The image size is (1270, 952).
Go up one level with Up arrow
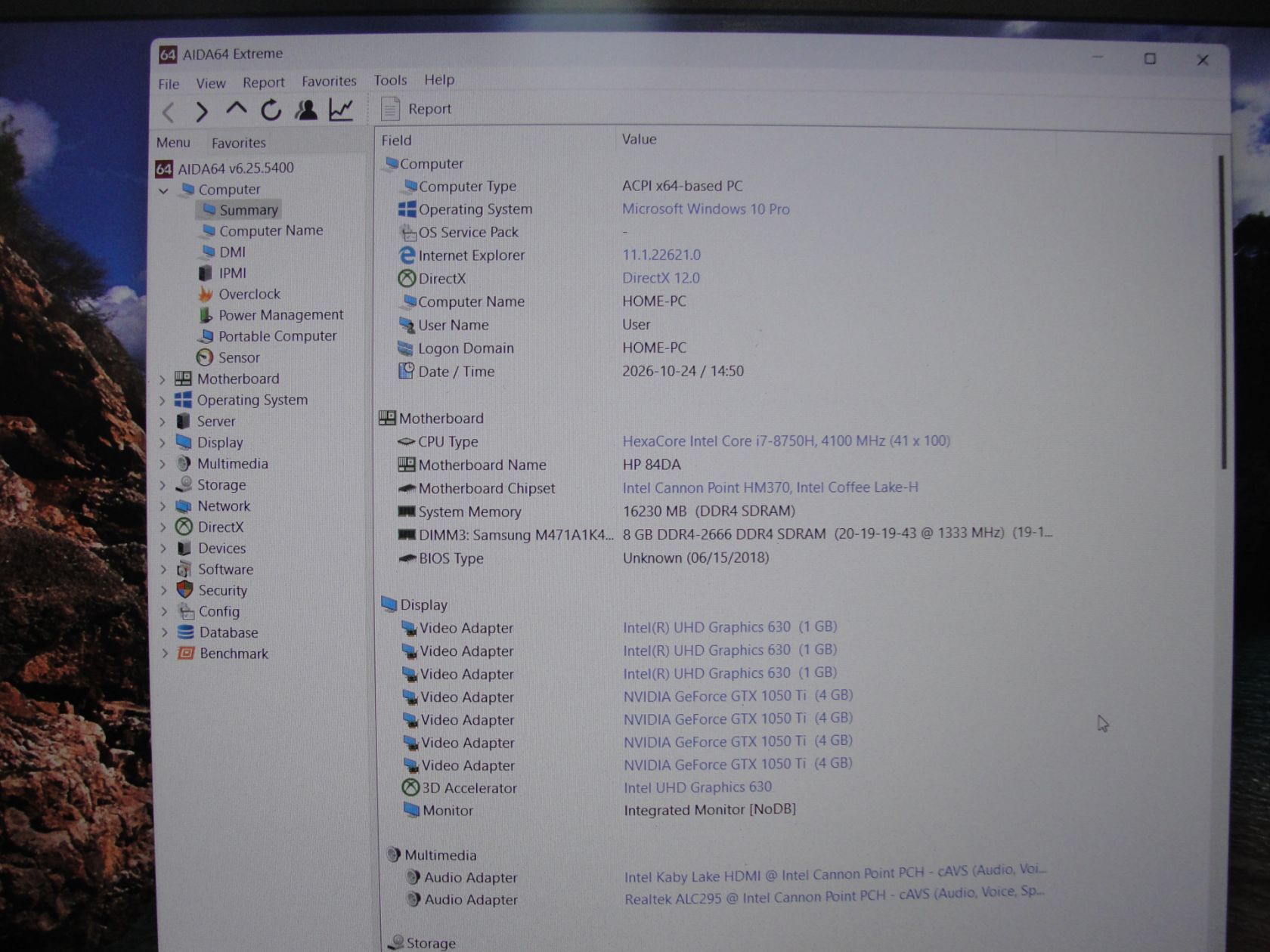237,110
